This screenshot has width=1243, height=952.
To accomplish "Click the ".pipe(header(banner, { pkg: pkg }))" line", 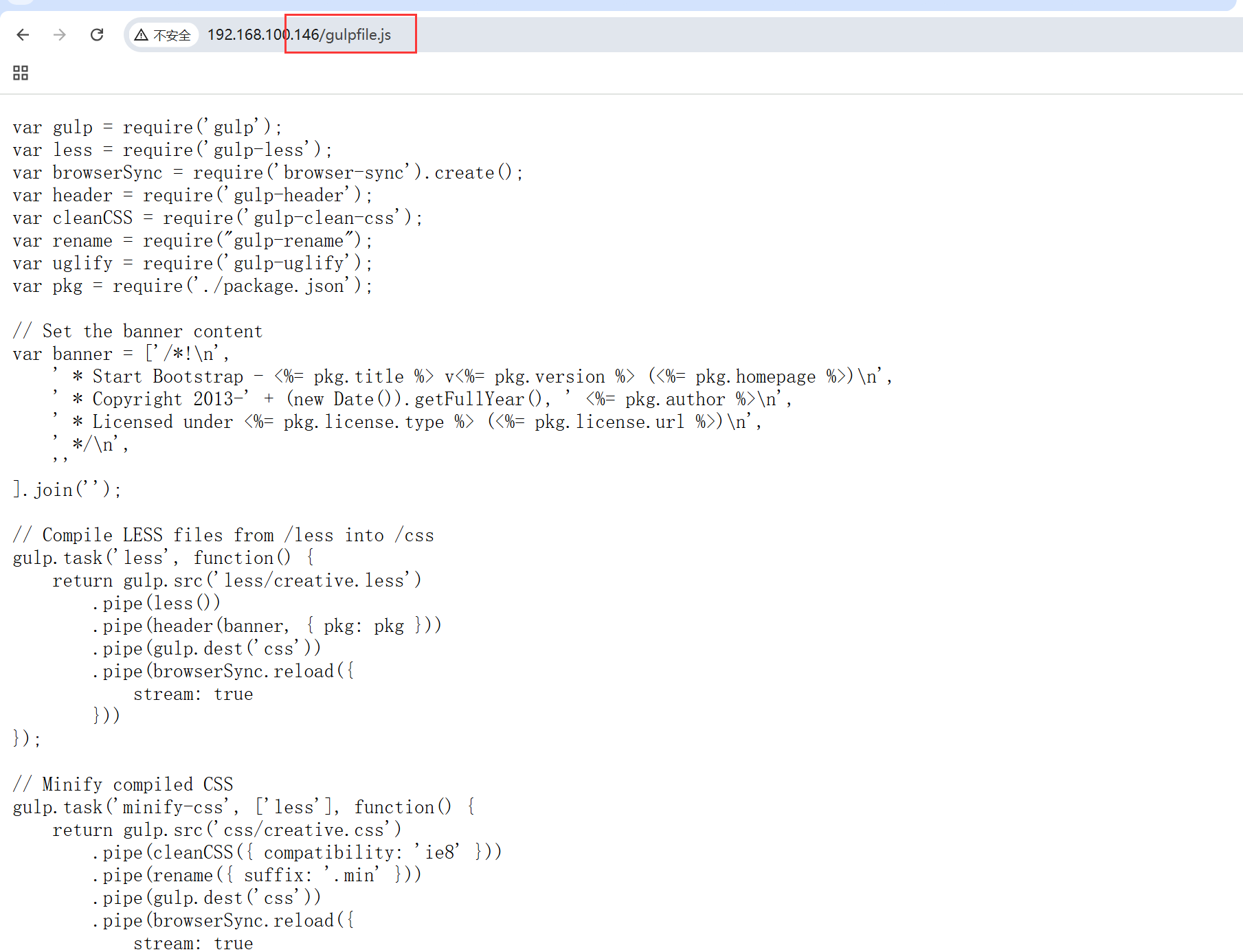I will click(x=267, y=626).
